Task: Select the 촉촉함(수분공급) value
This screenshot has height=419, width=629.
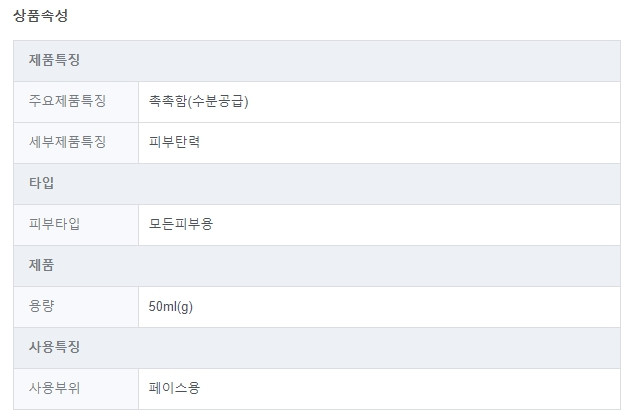Action: [x=198, y=101]
